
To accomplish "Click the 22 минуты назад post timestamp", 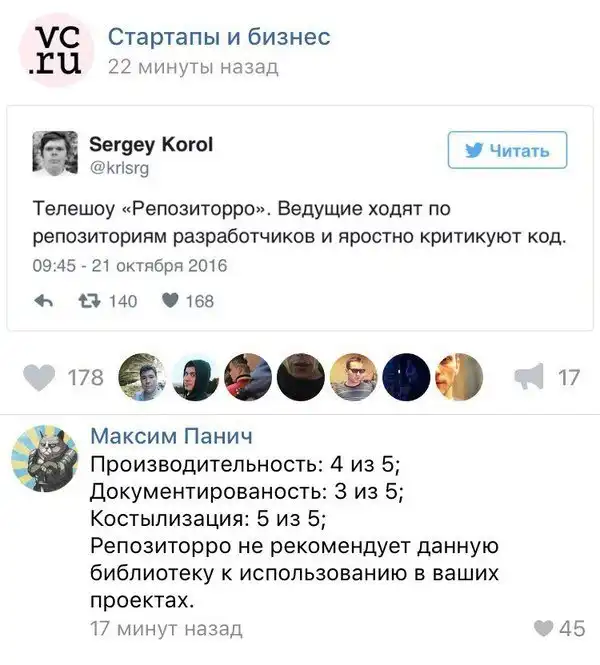I will [192, 67].
